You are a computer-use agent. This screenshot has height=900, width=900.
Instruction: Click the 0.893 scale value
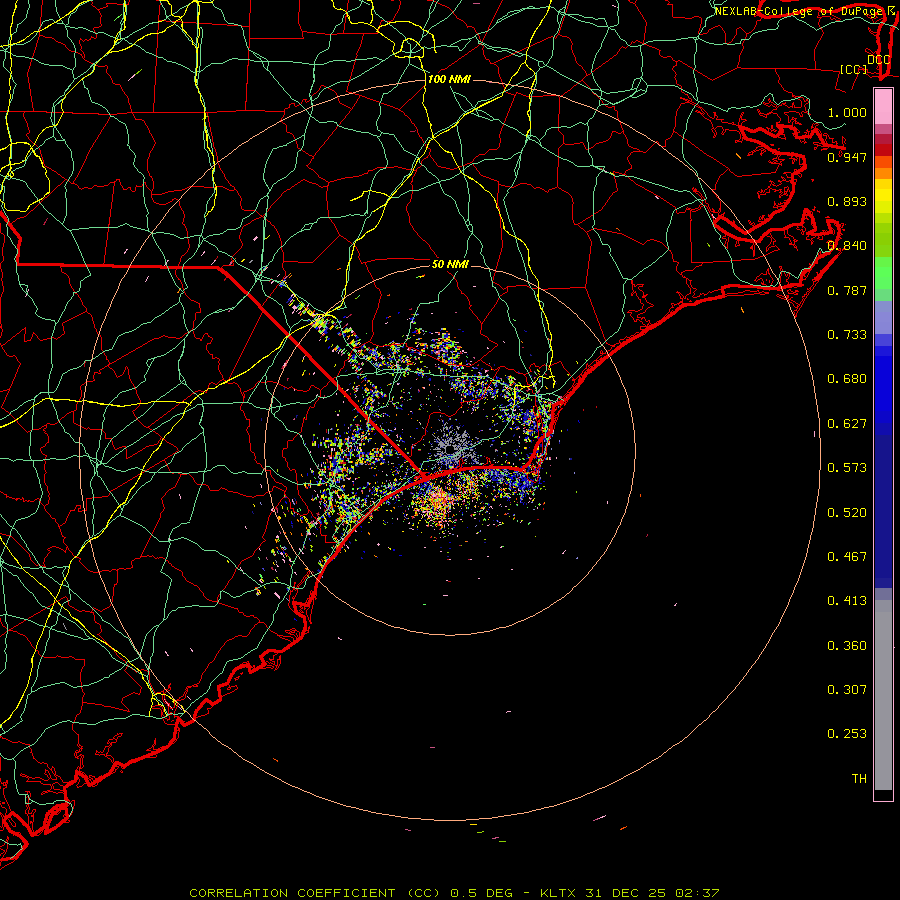(x=847, y=201)
